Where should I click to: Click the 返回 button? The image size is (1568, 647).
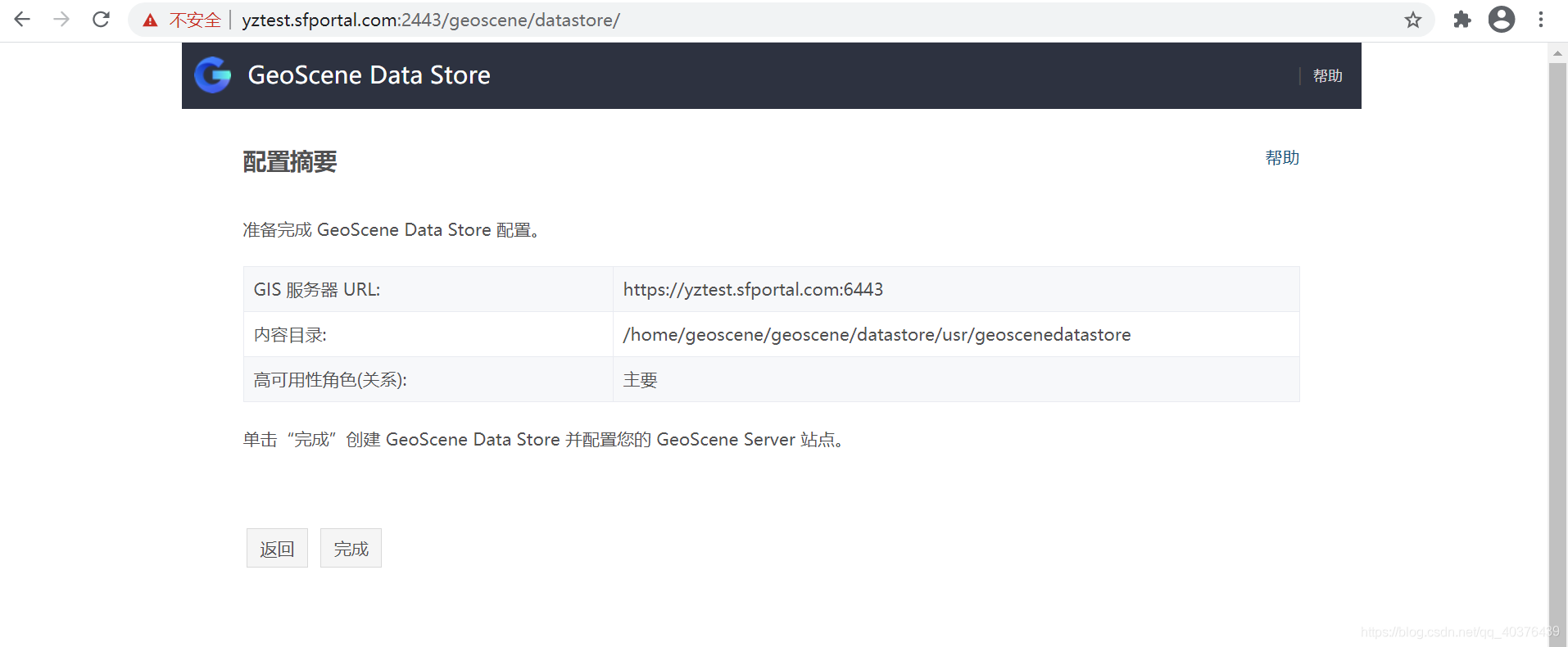pos(277,548)
